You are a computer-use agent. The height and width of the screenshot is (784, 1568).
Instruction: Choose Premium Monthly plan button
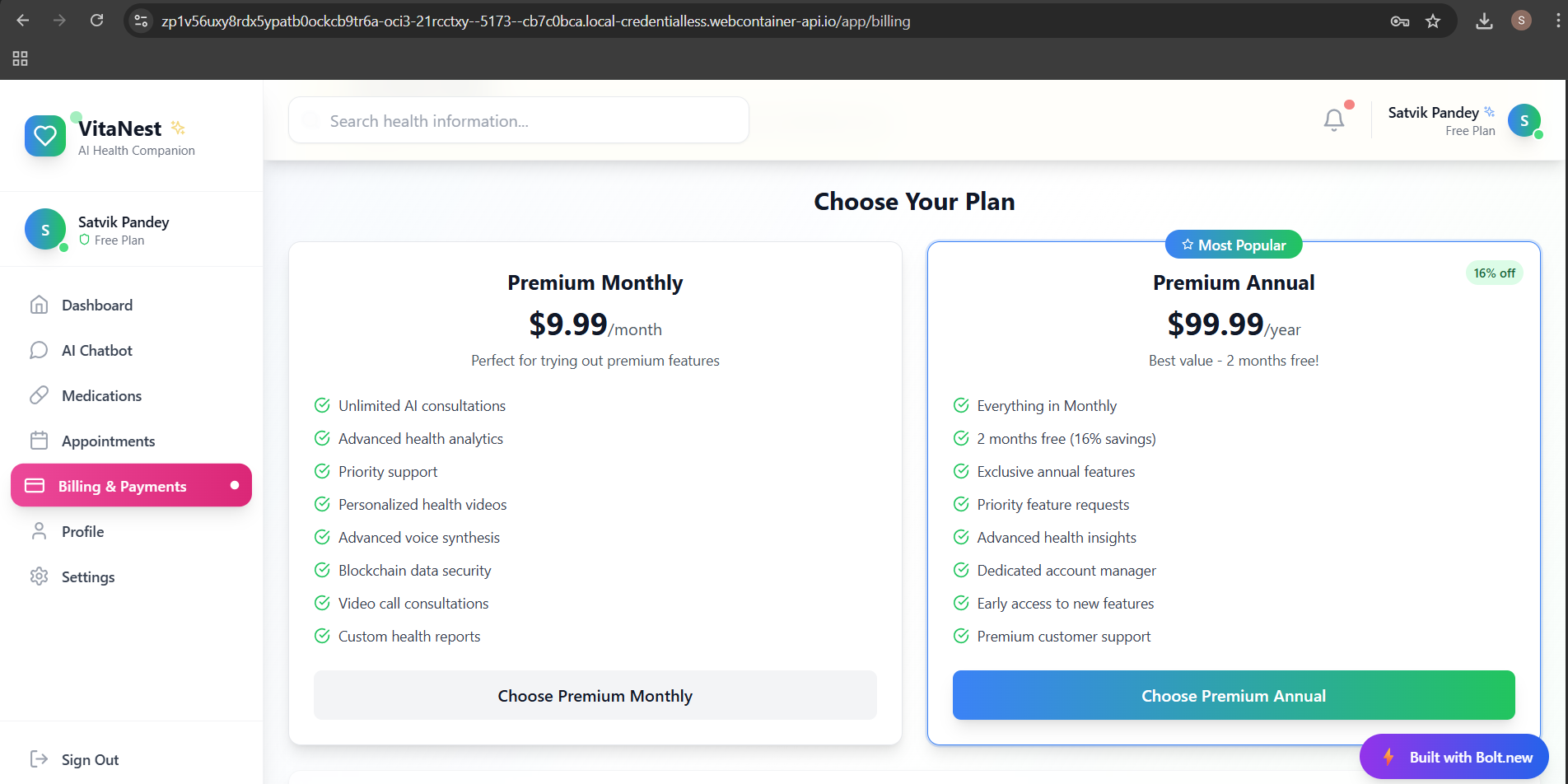(x=595, y=695)
